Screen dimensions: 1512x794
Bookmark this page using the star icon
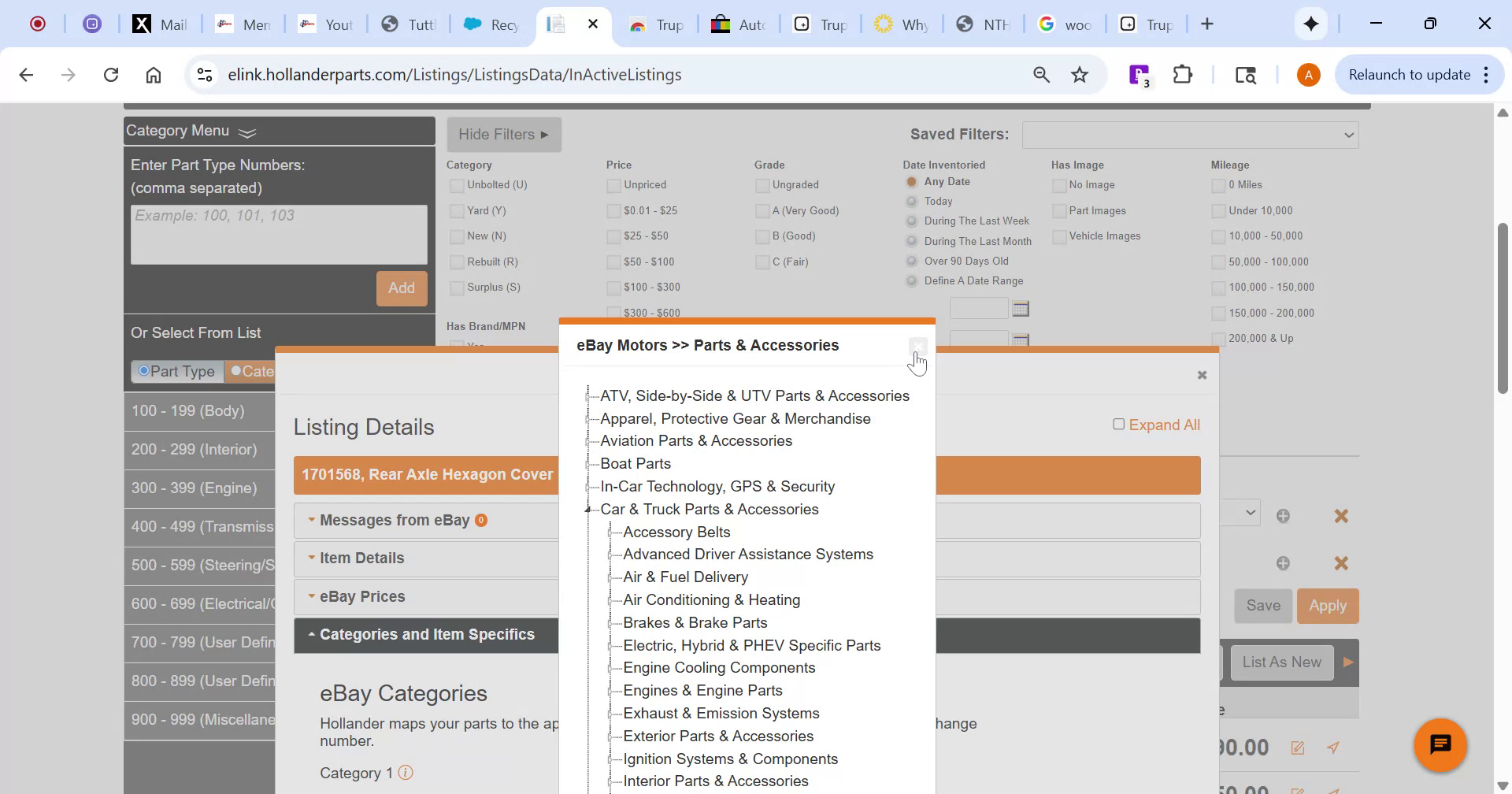tap(1079, 74)
